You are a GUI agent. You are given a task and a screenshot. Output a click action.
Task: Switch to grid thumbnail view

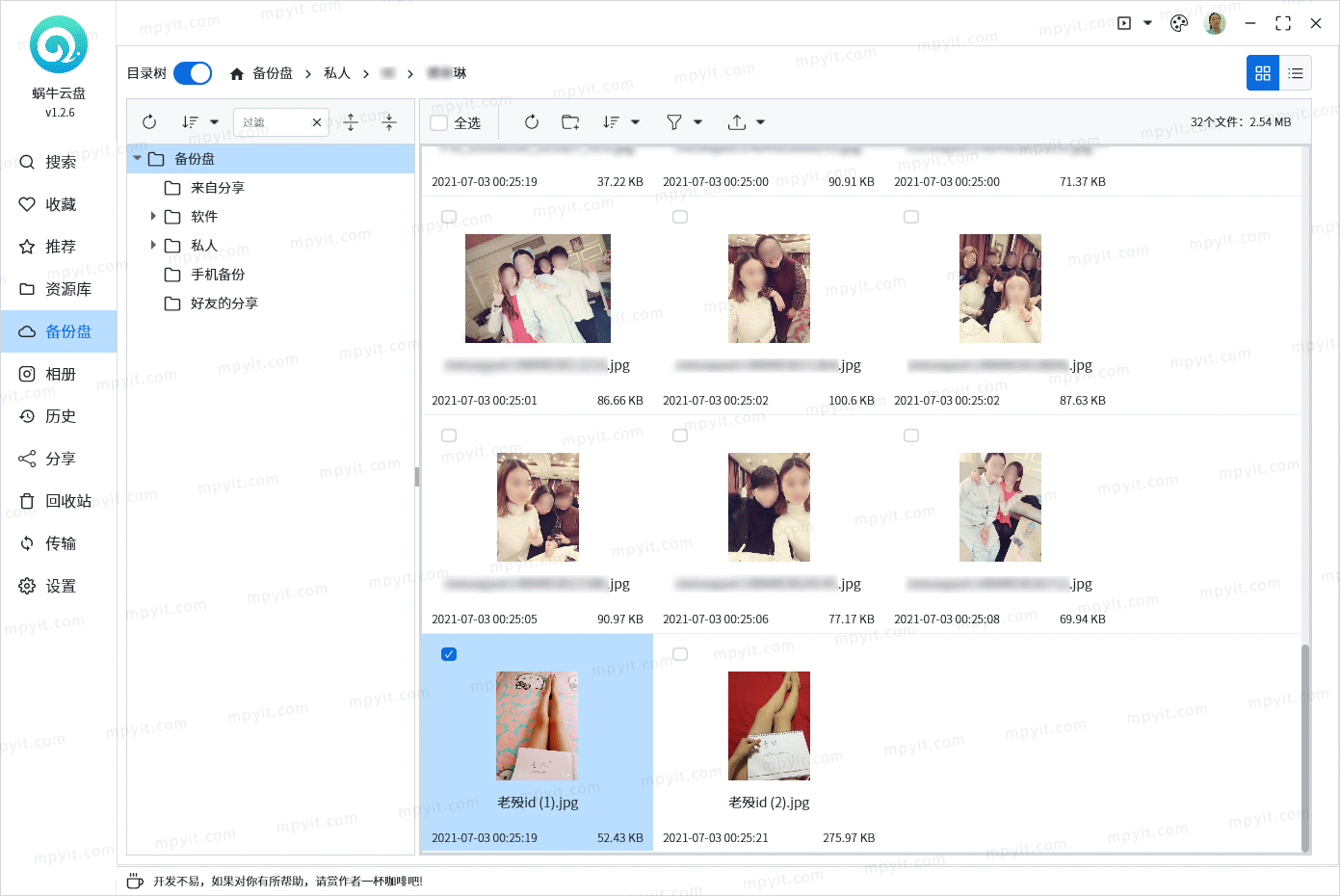coord(1263,73)
